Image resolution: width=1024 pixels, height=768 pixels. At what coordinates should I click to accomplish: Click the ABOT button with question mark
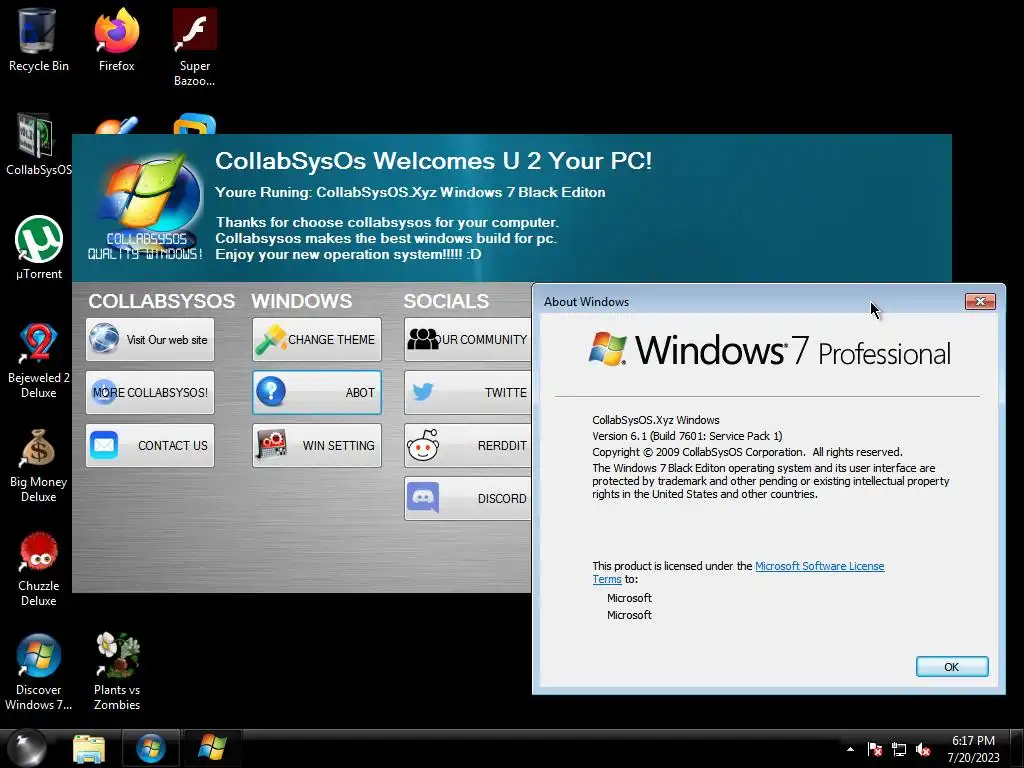point(317,392)
